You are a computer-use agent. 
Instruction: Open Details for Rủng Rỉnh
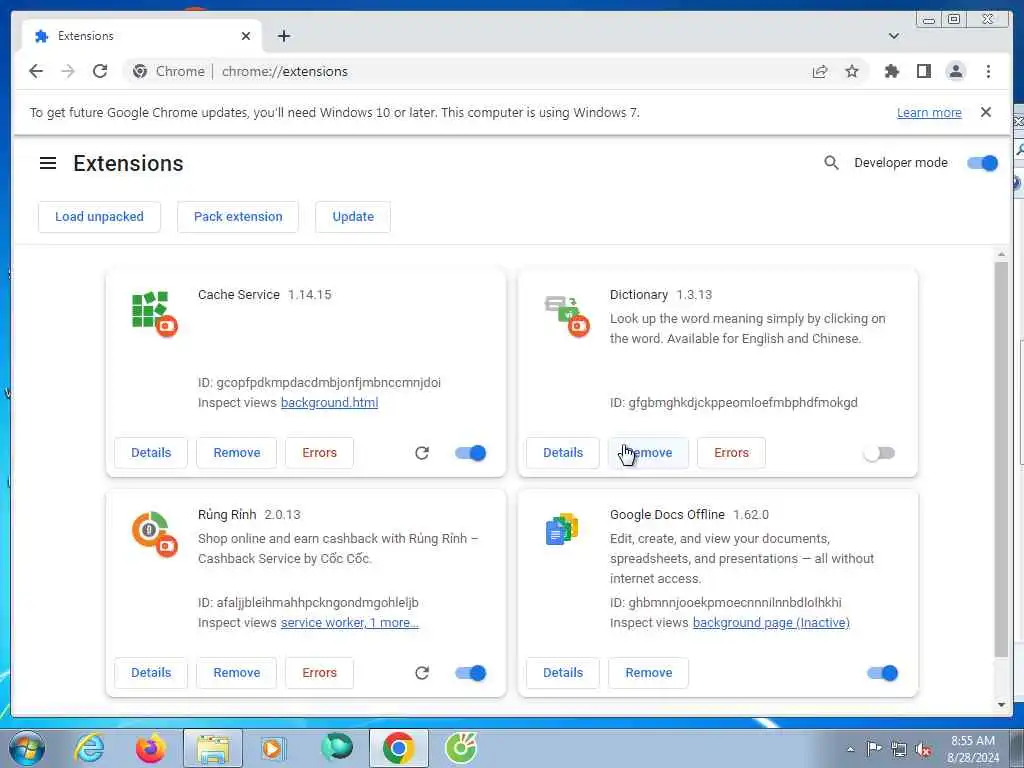coord(151,673)
